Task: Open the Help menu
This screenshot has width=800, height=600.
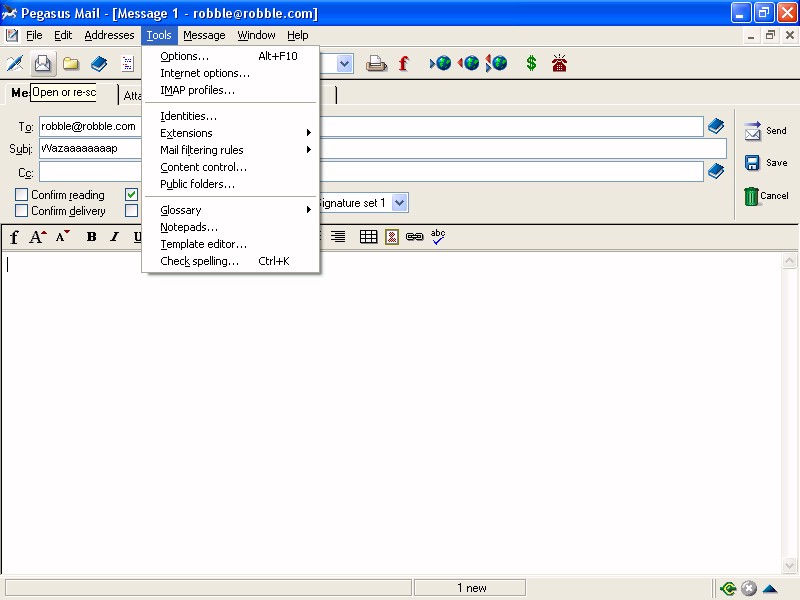Action: pyautogui.click(x=297, y=35)
